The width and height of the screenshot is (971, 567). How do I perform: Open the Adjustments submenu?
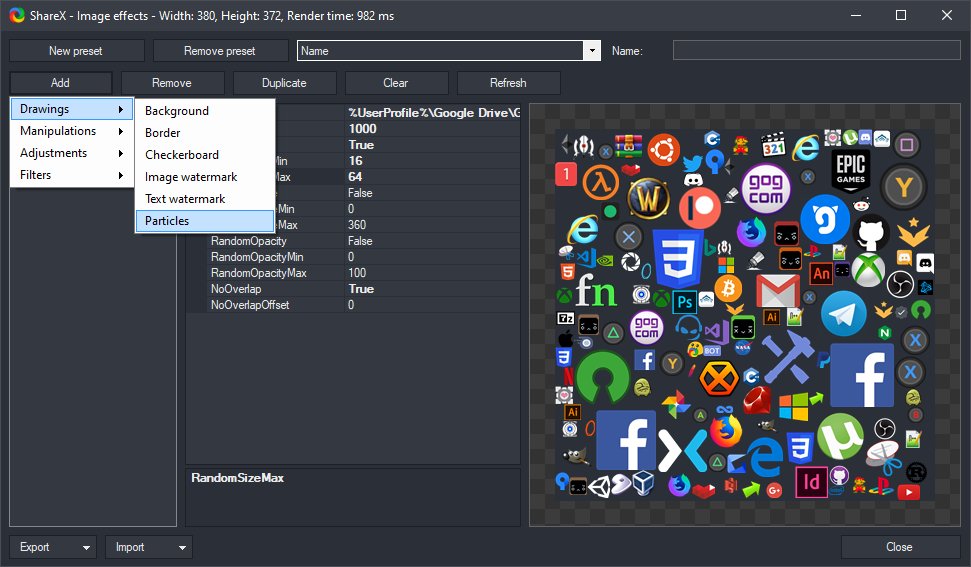[72, 153]
